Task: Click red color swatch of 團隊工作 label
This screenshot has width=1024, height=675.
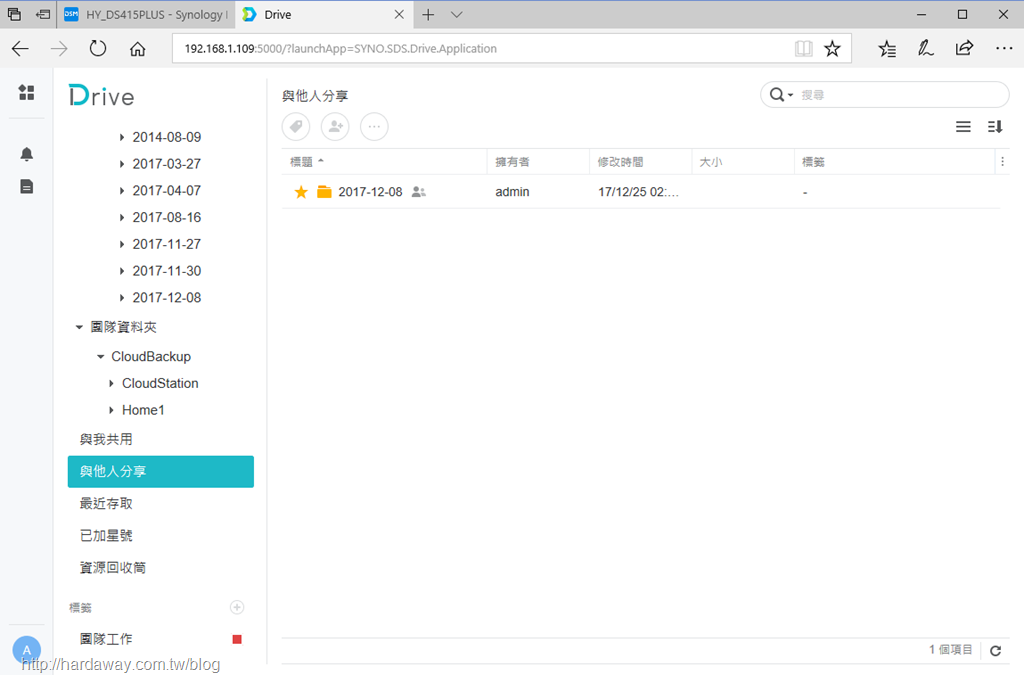Action: pyautogui.click(x=237, y=639)
